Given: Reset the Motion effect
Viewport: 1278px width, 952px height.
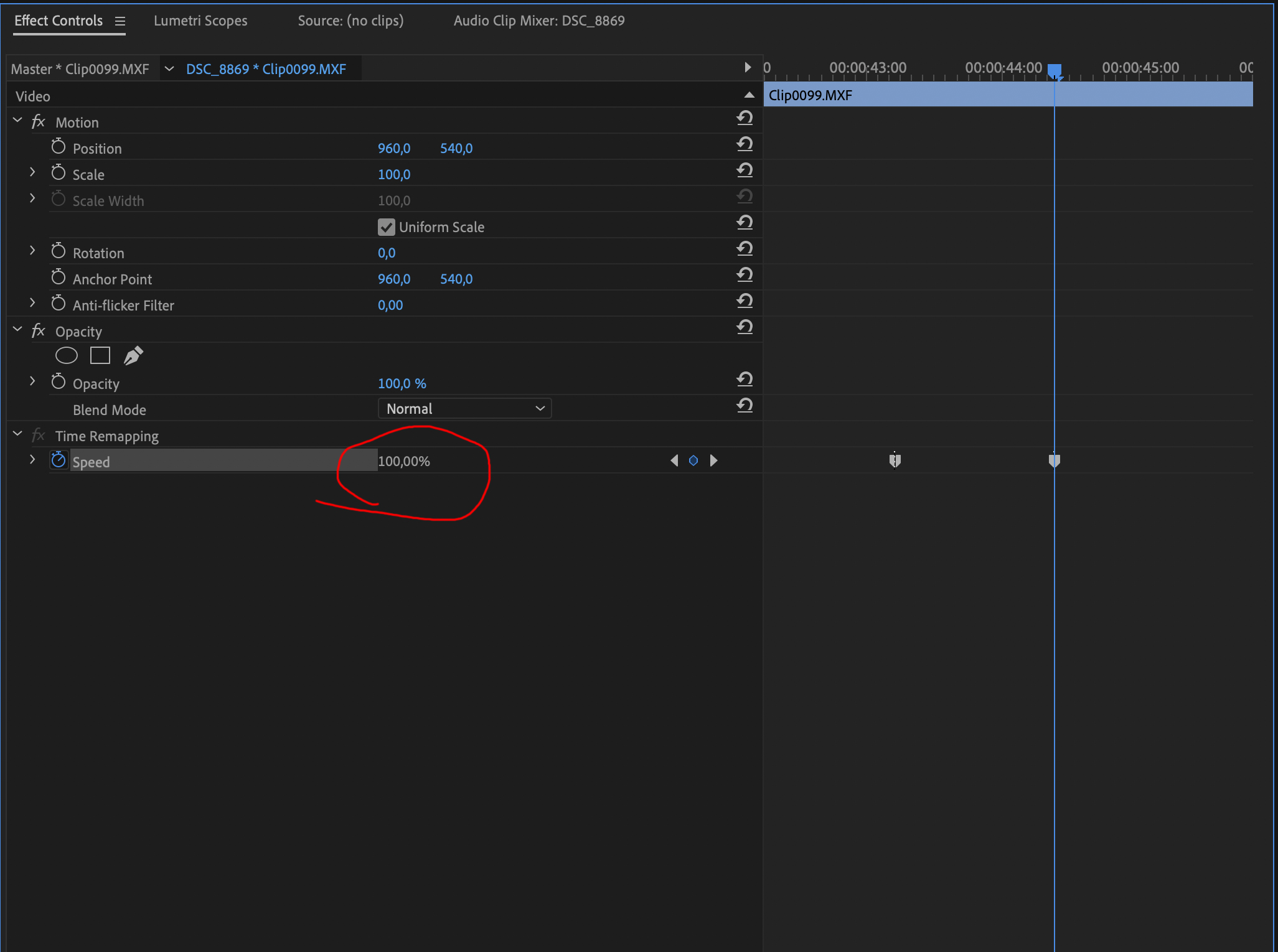Looking at the screenshot, I should [745, 118].
